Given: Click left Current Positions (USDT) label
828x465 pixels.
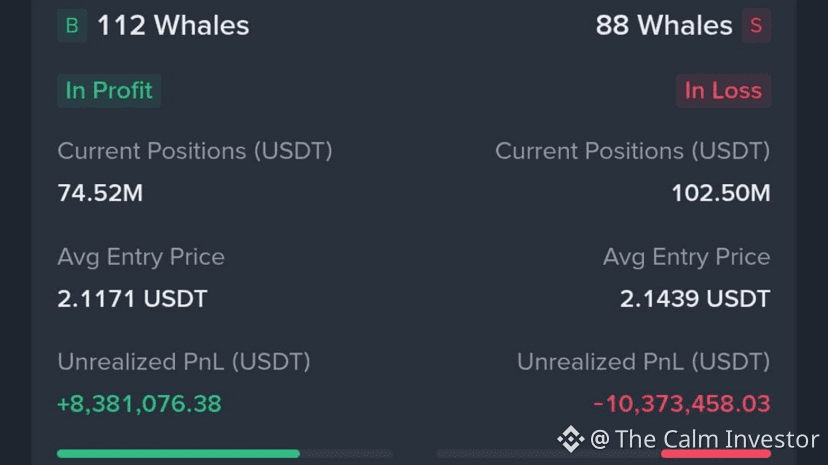Looking at the screenshot, I should pyautogui.click(x=195, y=151).
